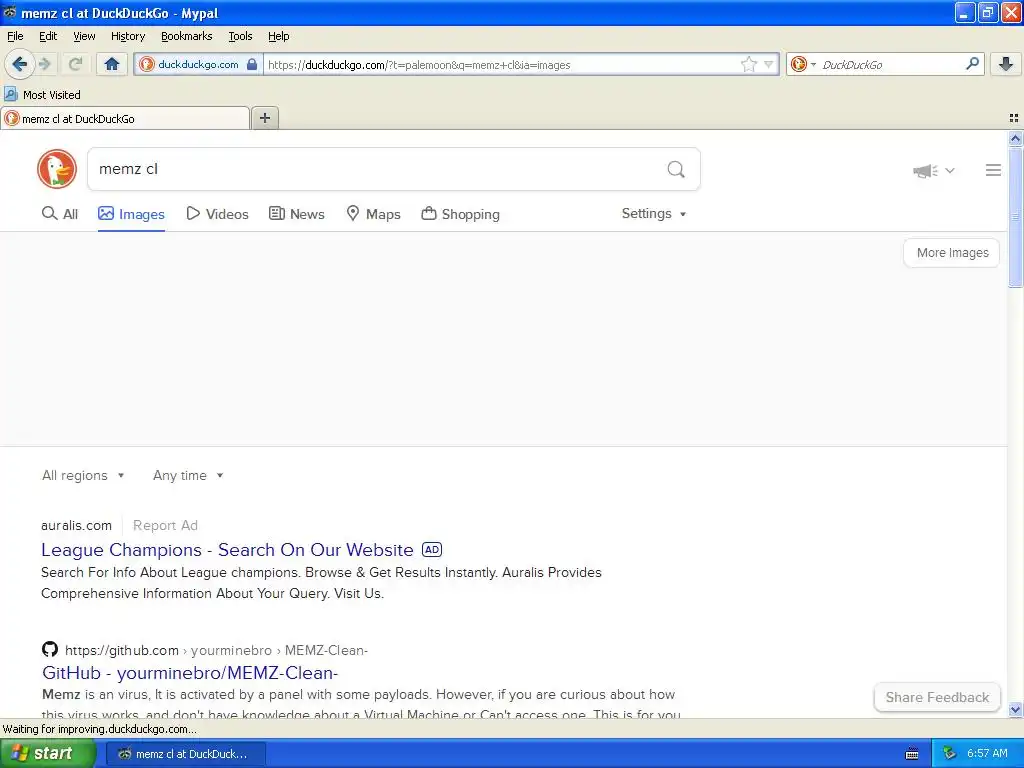The height and width of the screenshot is (768, 1024).
Task: Click the GitHub favicon beside github.com result
Action: [x=50, y=649]
